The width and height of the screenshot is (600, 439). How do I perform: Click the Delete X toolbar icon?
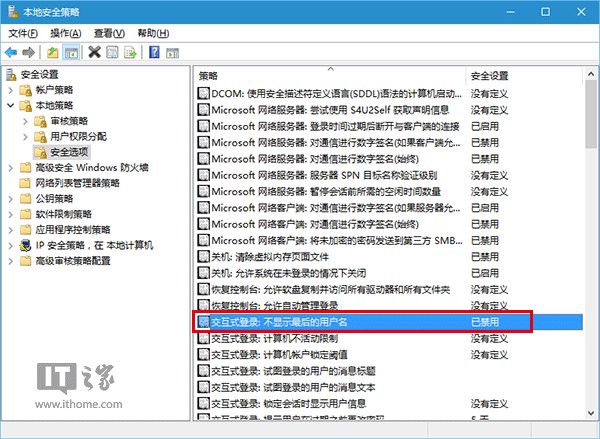tap(94, 52)
